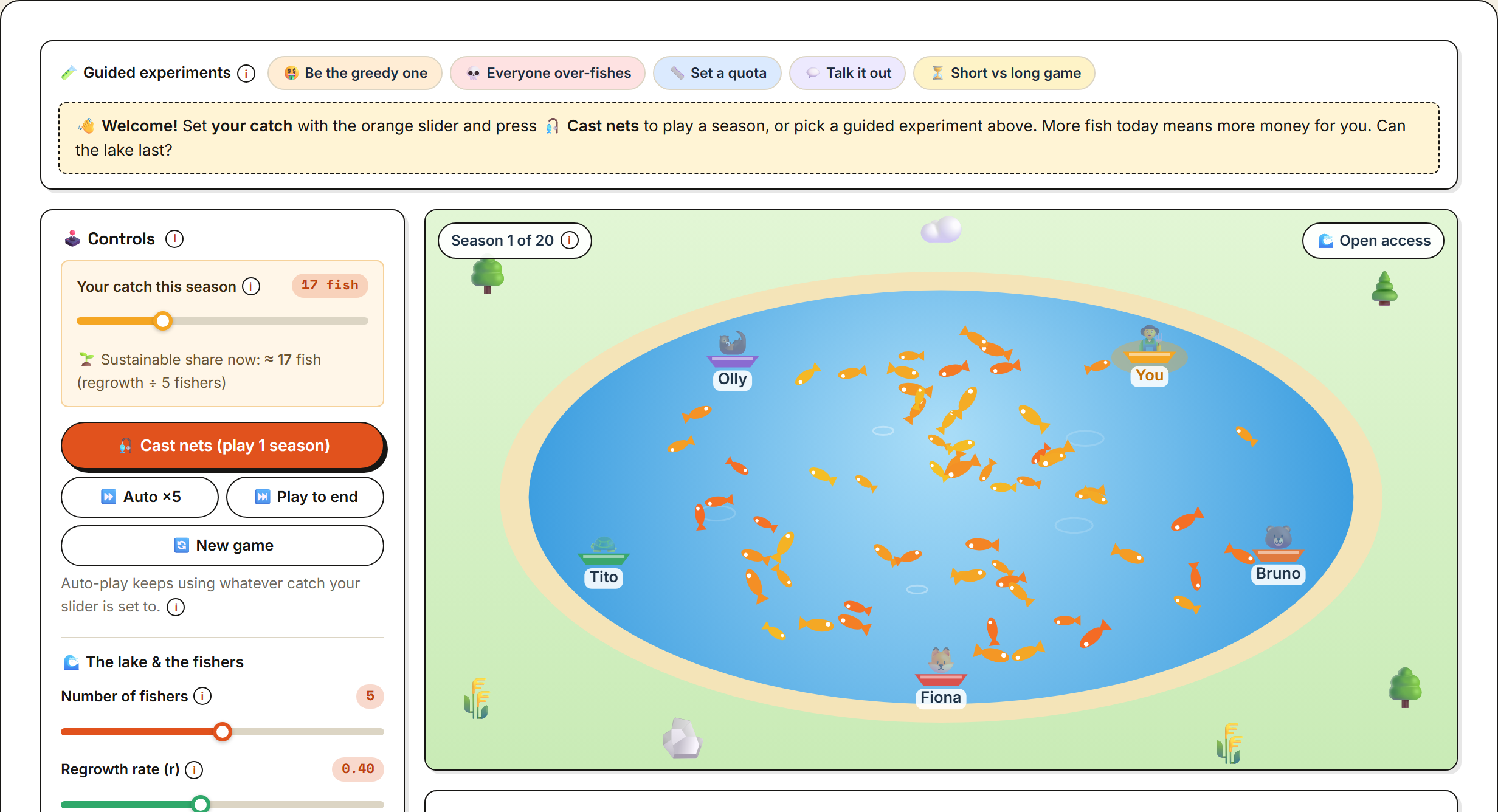
Task: Run Auto ×5 seasons
Action: 140,497
